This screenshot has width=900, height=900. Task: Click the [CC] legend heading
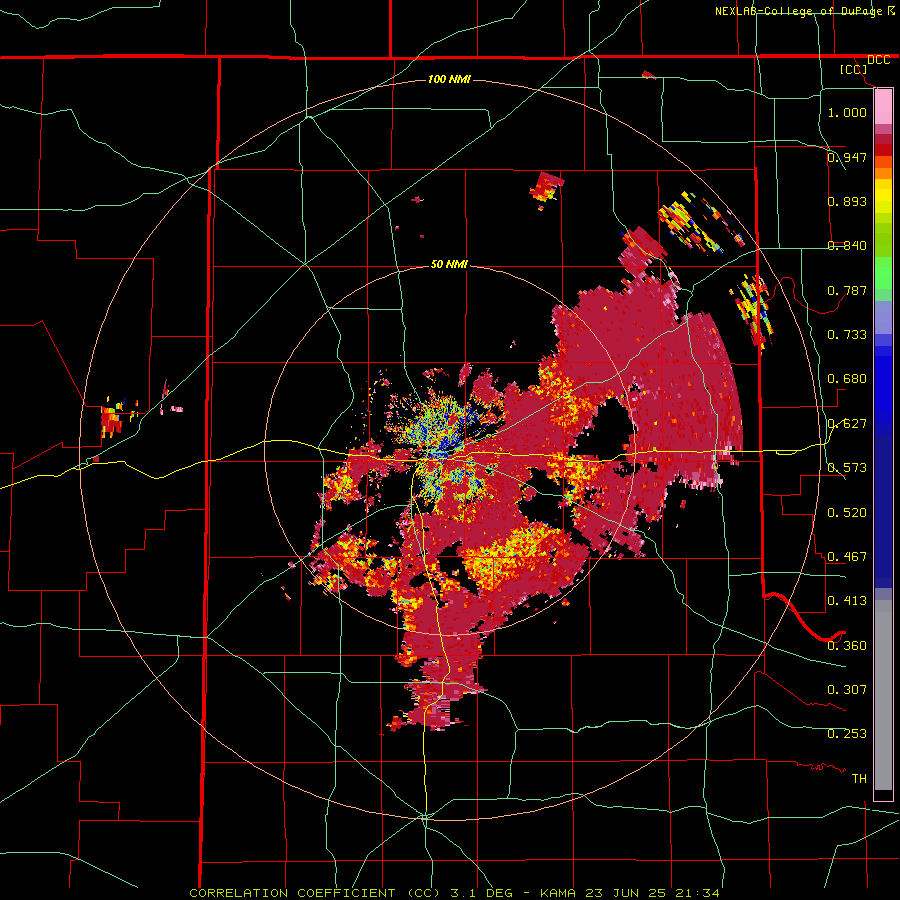[853, 69]
